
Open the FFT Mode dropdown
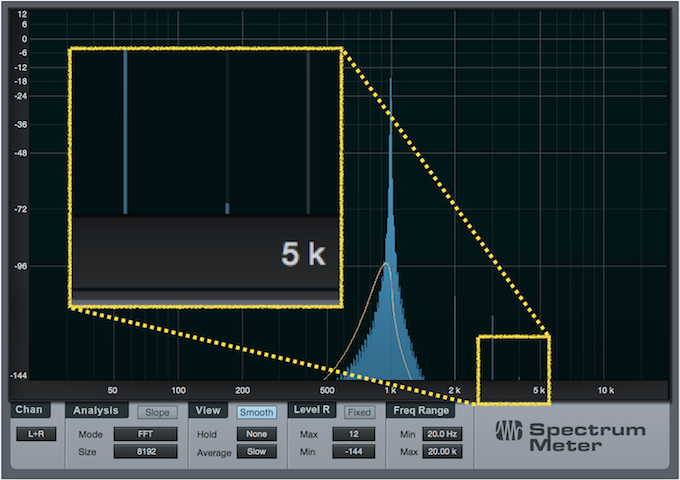145,434
